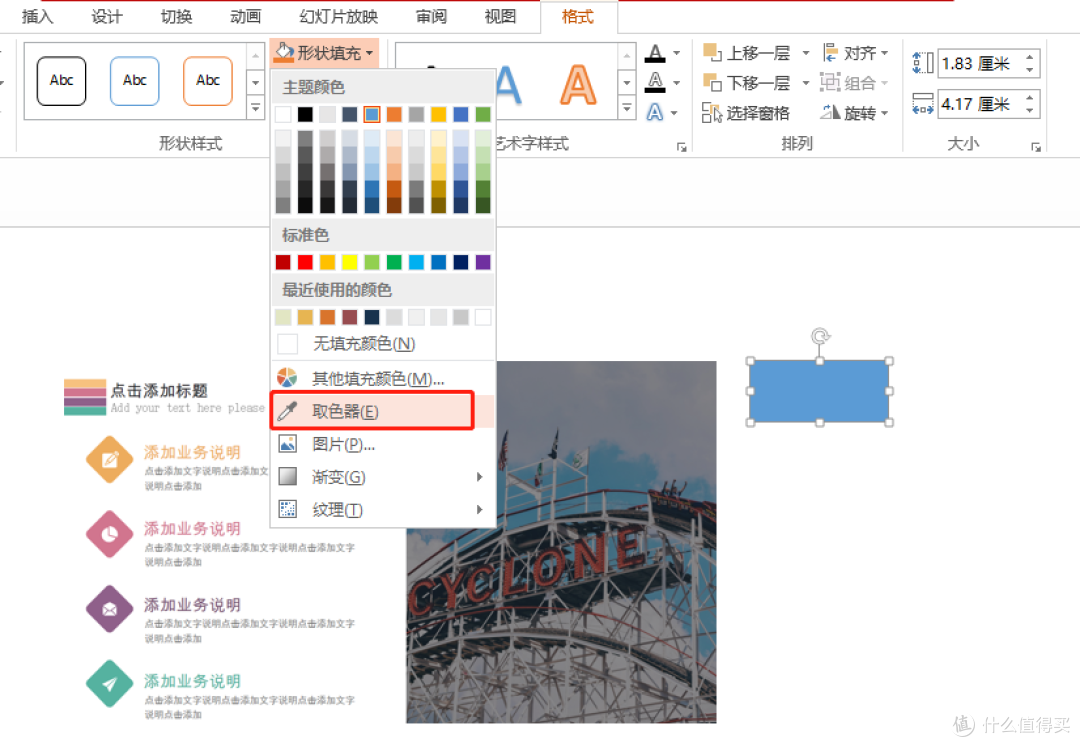The height and width of the screenshot is (747, 1080).
Task: Apply the orange outline Abc shape style
Action: point(207,81)
